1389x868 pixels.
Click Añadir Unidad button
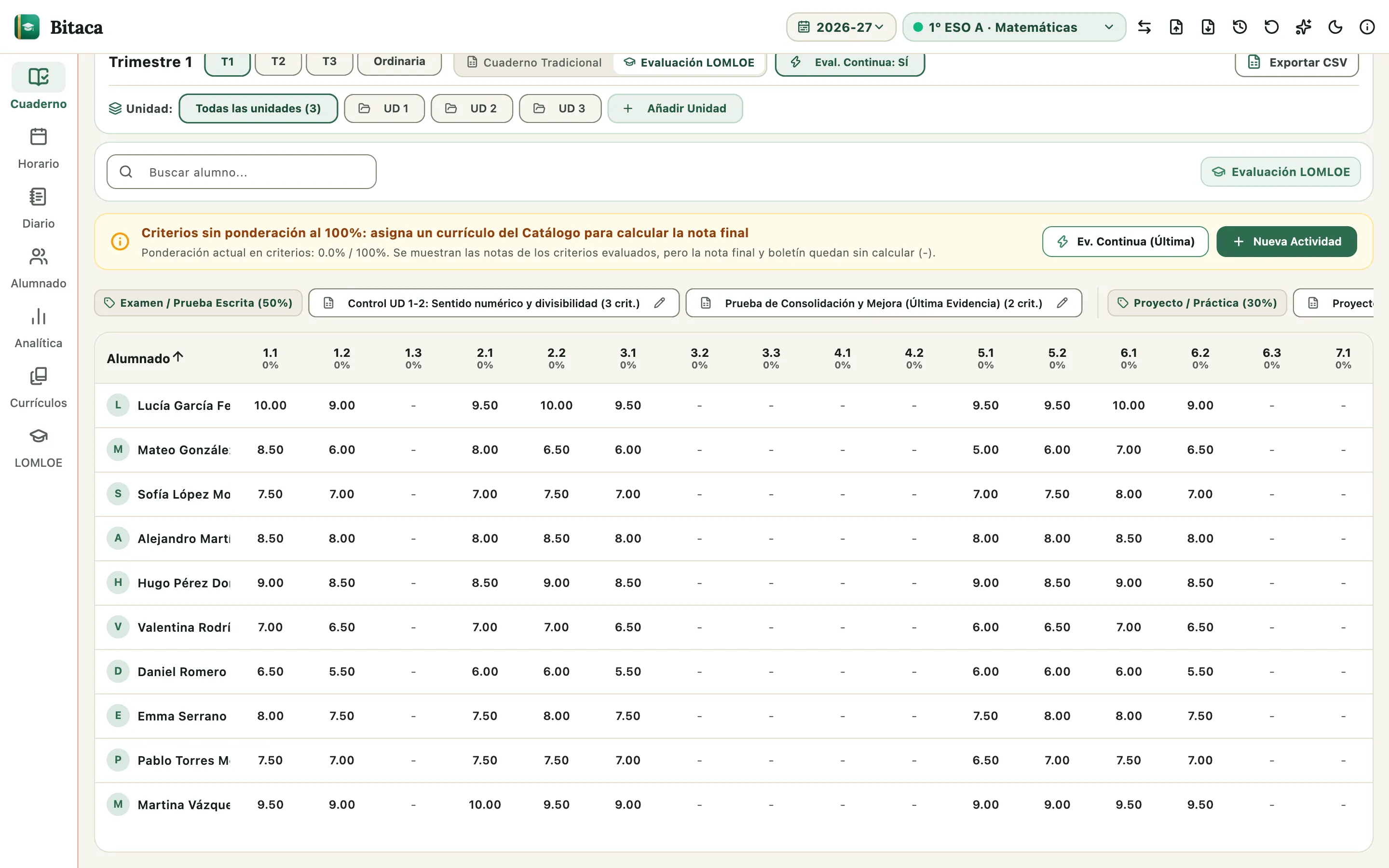tap(675, 108)
